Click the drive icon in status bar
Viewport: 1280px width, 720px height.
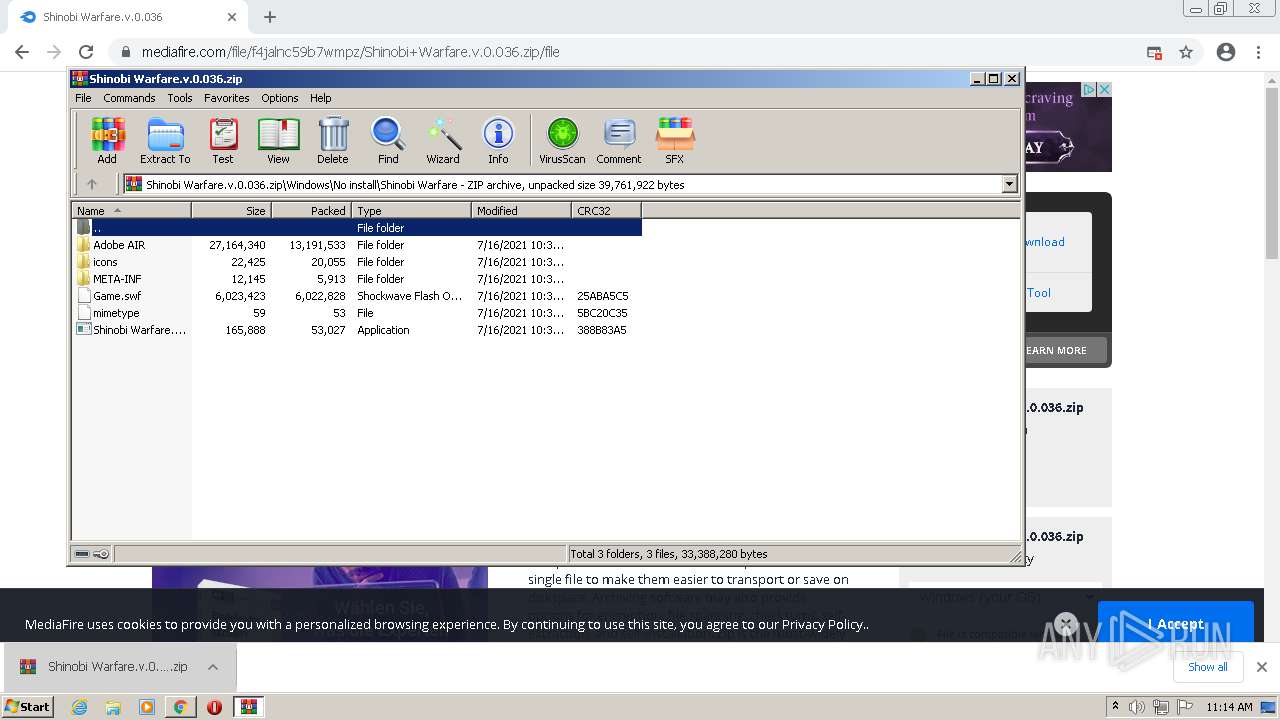[83, 554]
